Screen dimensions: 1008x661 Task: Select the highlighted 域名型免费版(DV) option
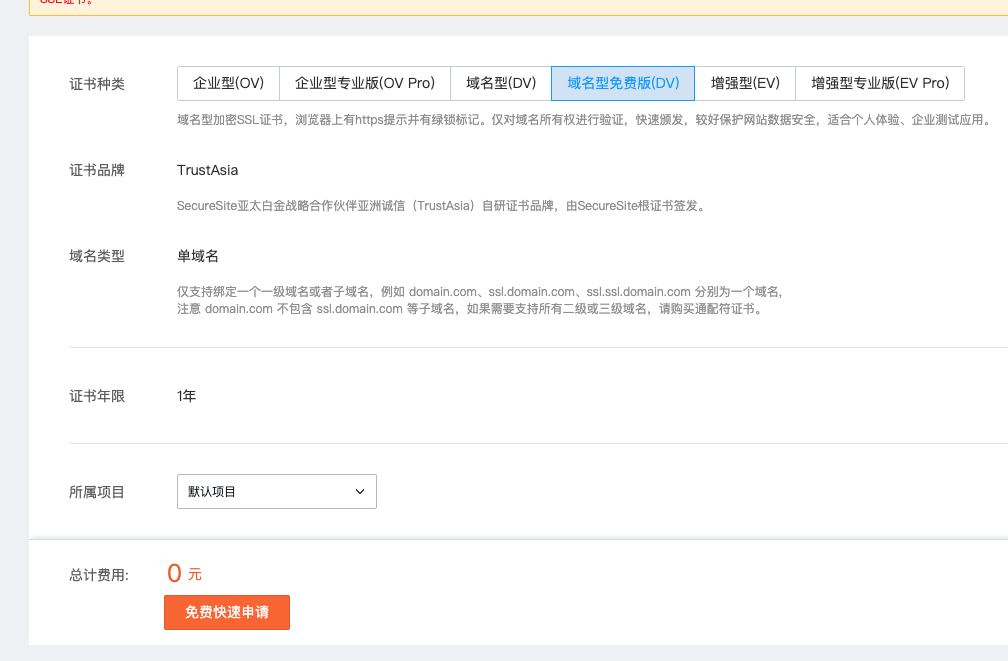pos(623,84)
